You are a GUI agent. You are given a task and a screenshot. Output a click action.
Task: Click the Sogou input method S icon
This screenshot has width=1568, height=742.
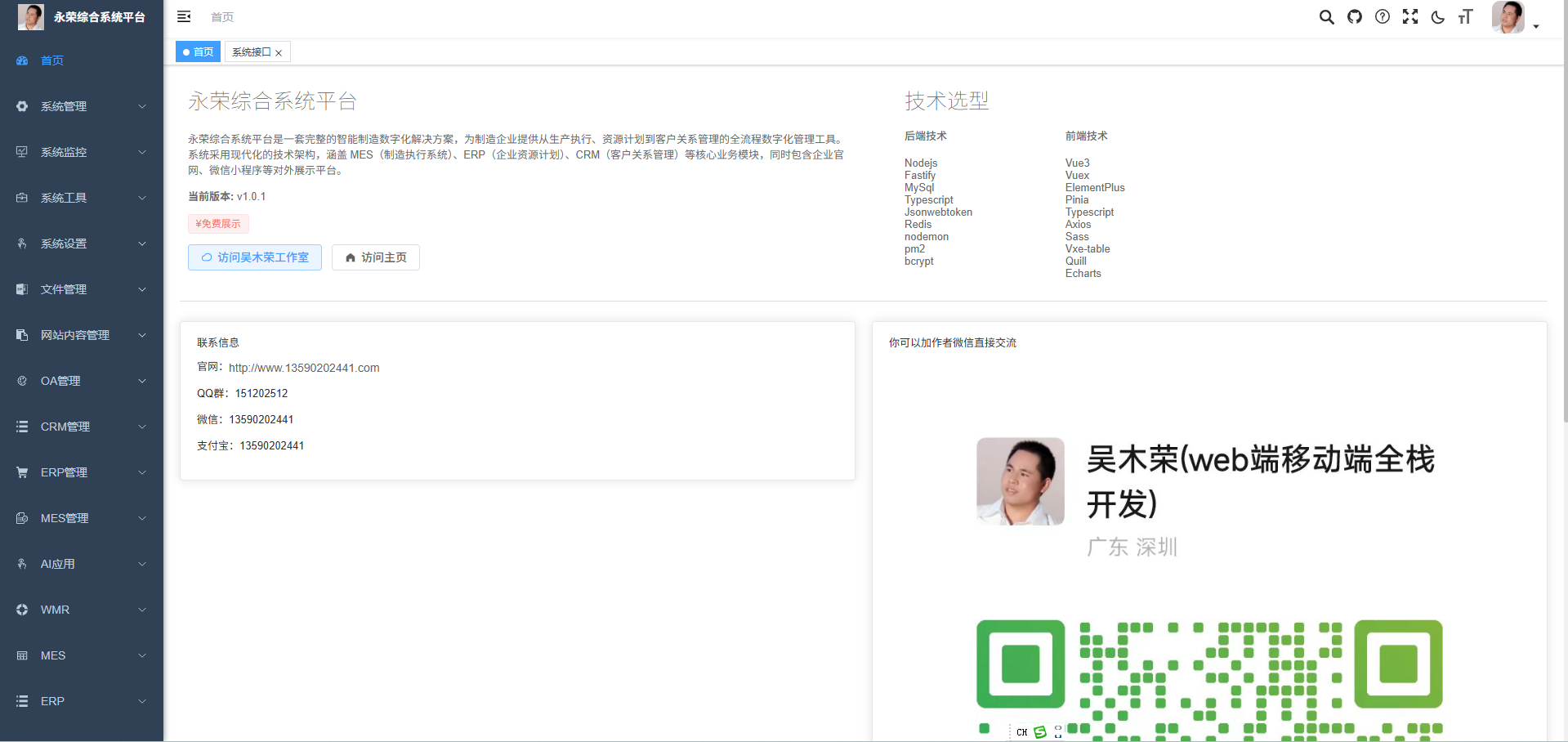(1040, 732)
